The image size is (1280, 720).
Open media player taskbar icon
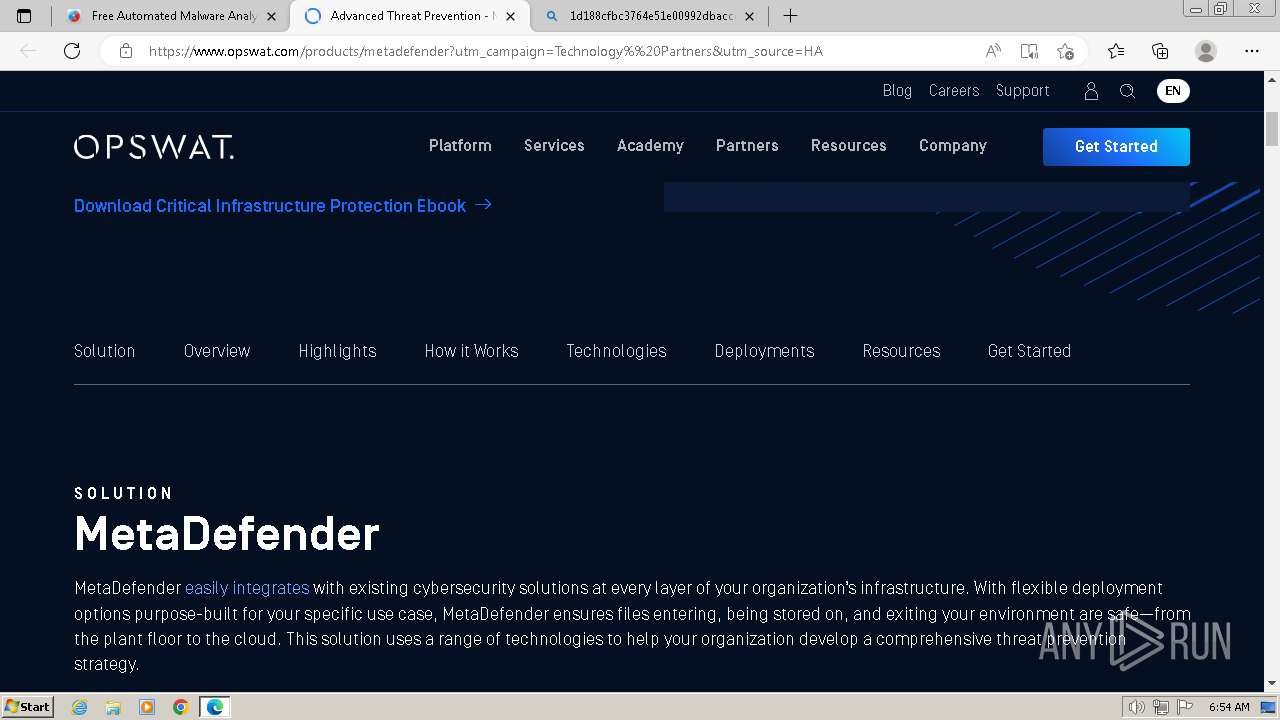[147, 707]
